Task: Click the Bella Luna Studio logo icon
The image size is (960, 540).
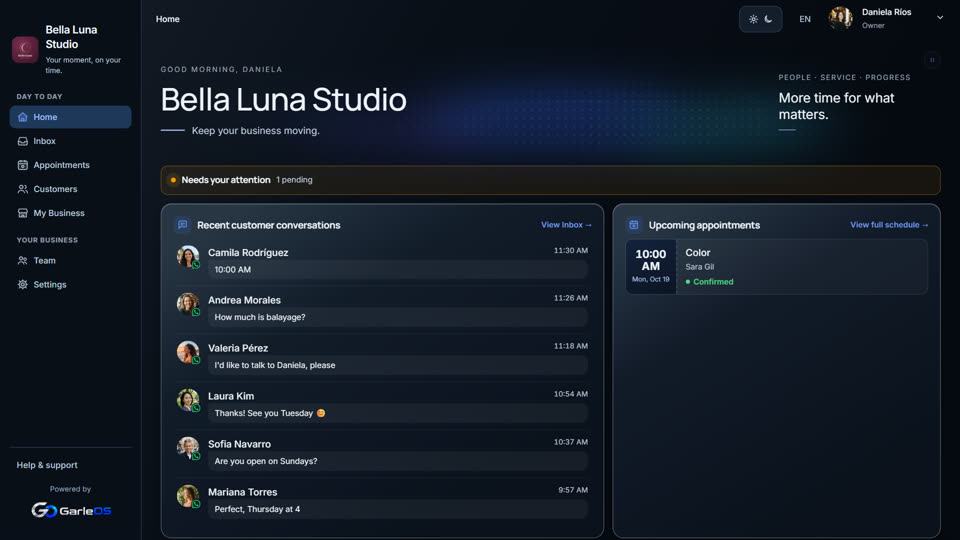Action: pos(25,49)
